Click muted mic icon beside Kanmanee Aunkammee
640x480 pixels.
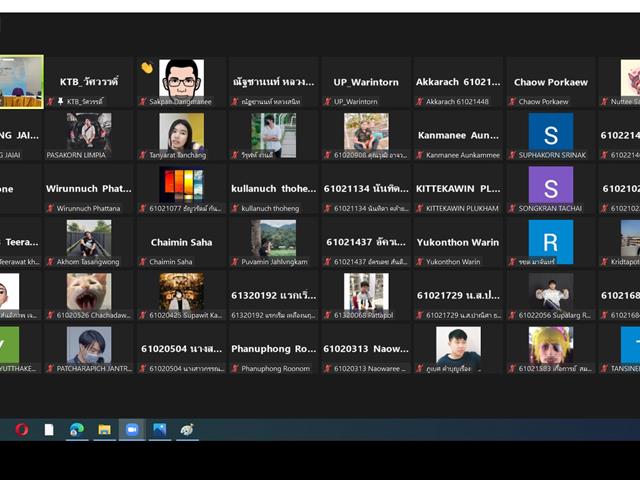coord(420,155)
